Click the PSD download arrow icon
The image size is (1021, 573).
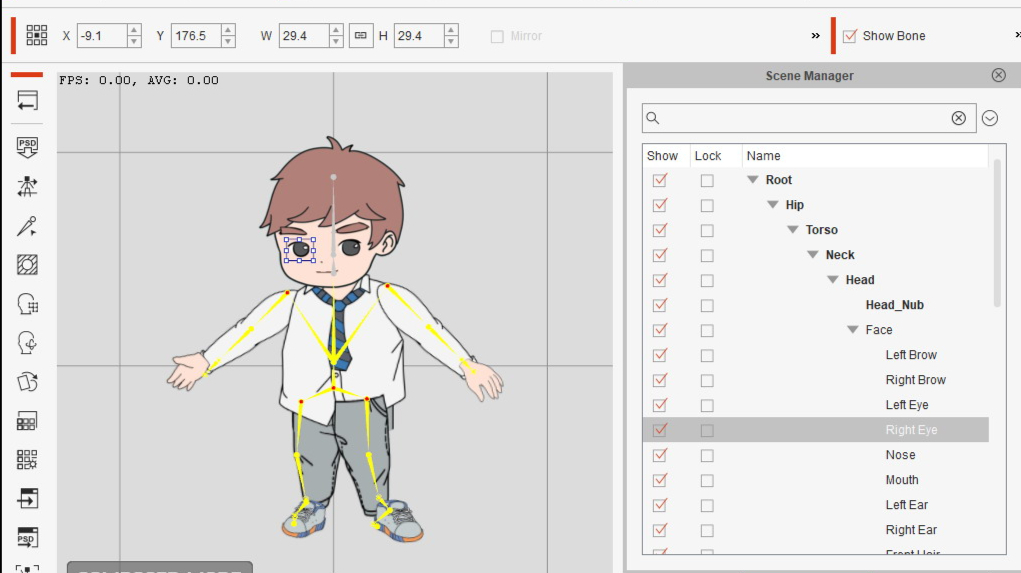pos(27,147)
